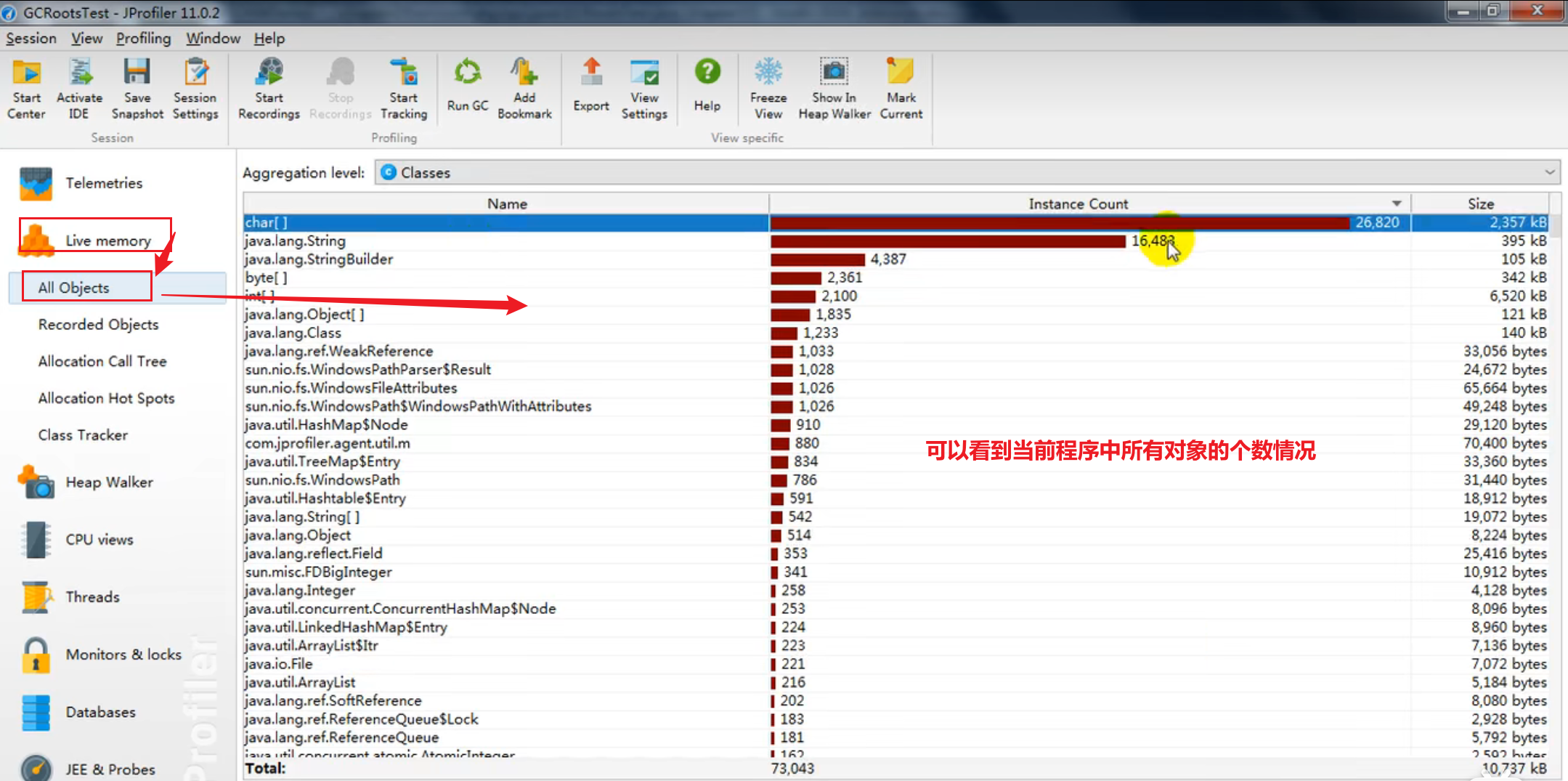The height and width of the screenshot is (781, 1568).
Task: Open the View menu
Action: (x=86, y=39)
